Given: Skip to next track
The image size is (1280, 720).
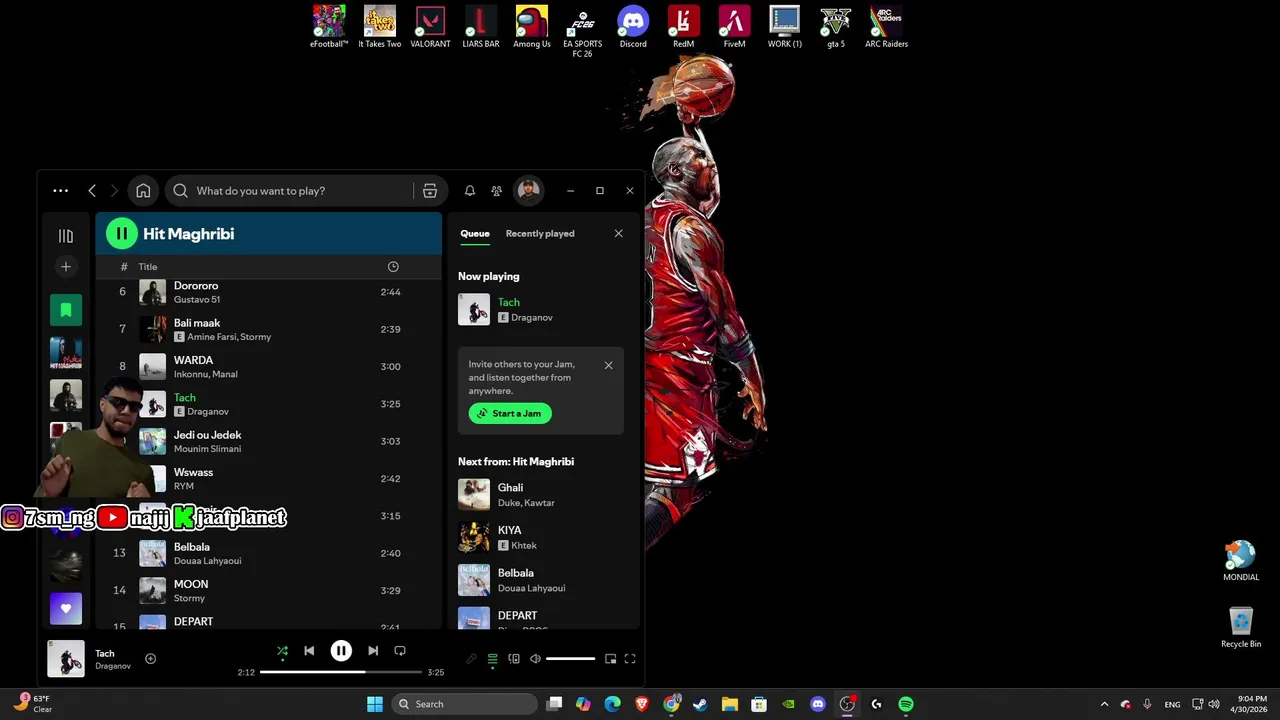Looking at the screenshot, I should tap(373, 651).
